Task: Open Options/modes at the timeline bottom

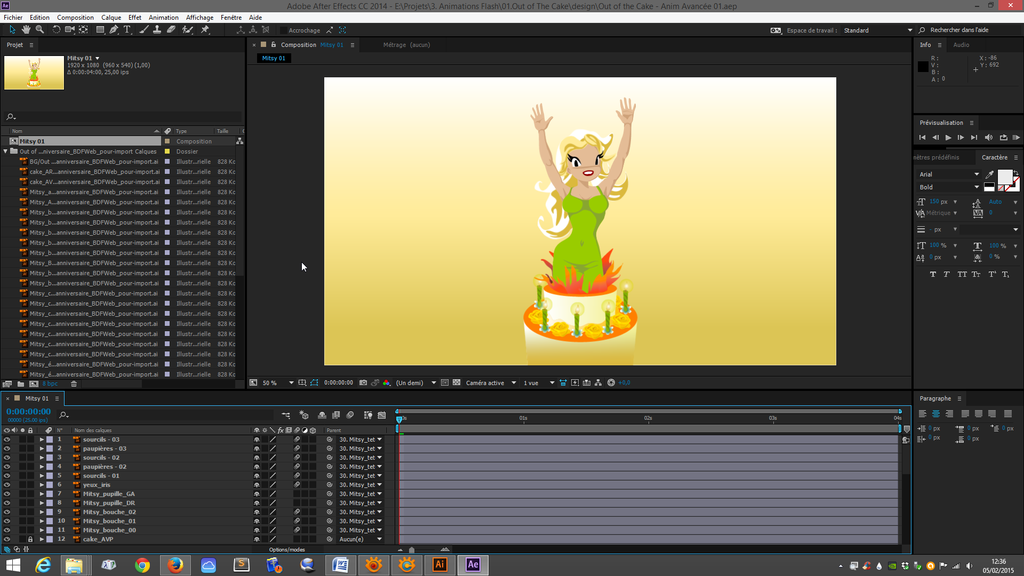Action: 285,549
